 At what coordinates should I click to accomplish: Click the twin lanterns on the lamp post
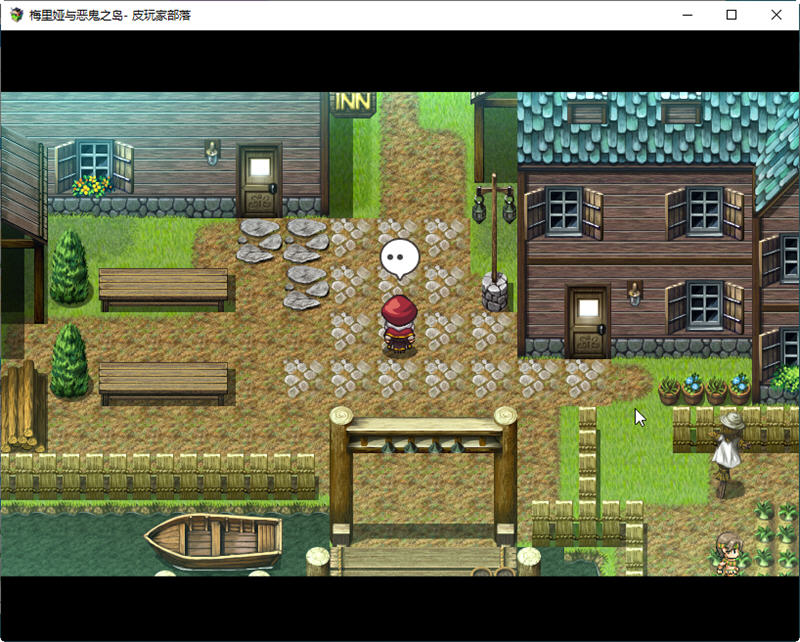pyautogui.click(x=494, y=205)
